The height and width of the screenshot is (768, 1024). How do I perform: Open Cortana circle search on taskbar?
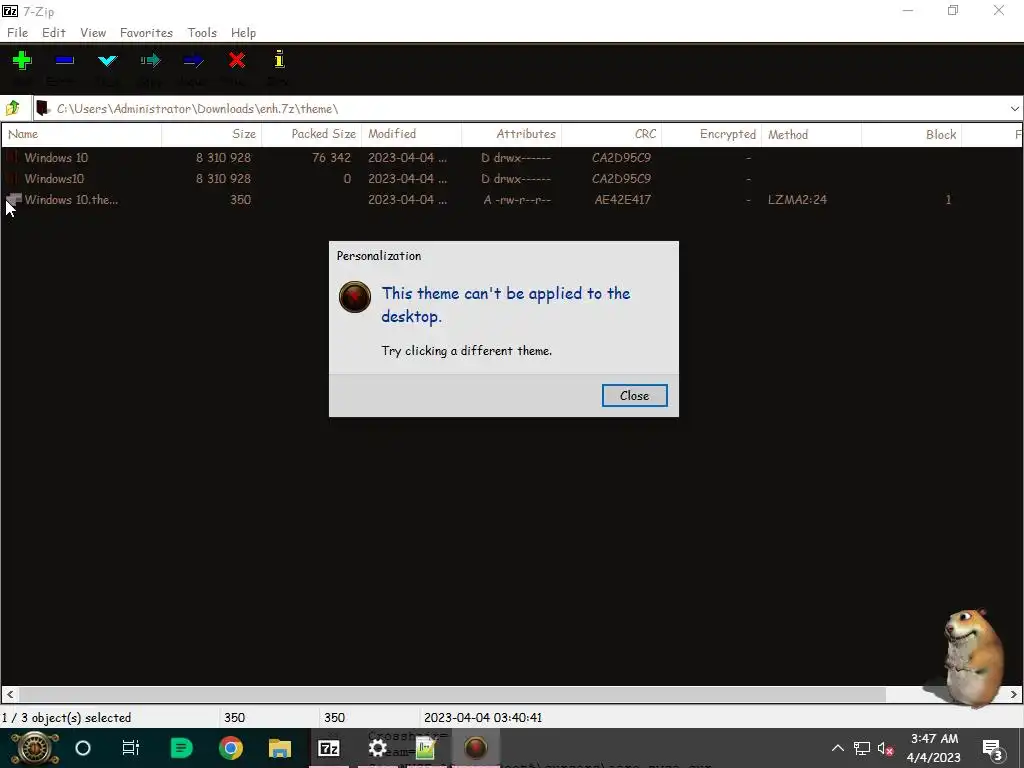(x=83, y=748)
